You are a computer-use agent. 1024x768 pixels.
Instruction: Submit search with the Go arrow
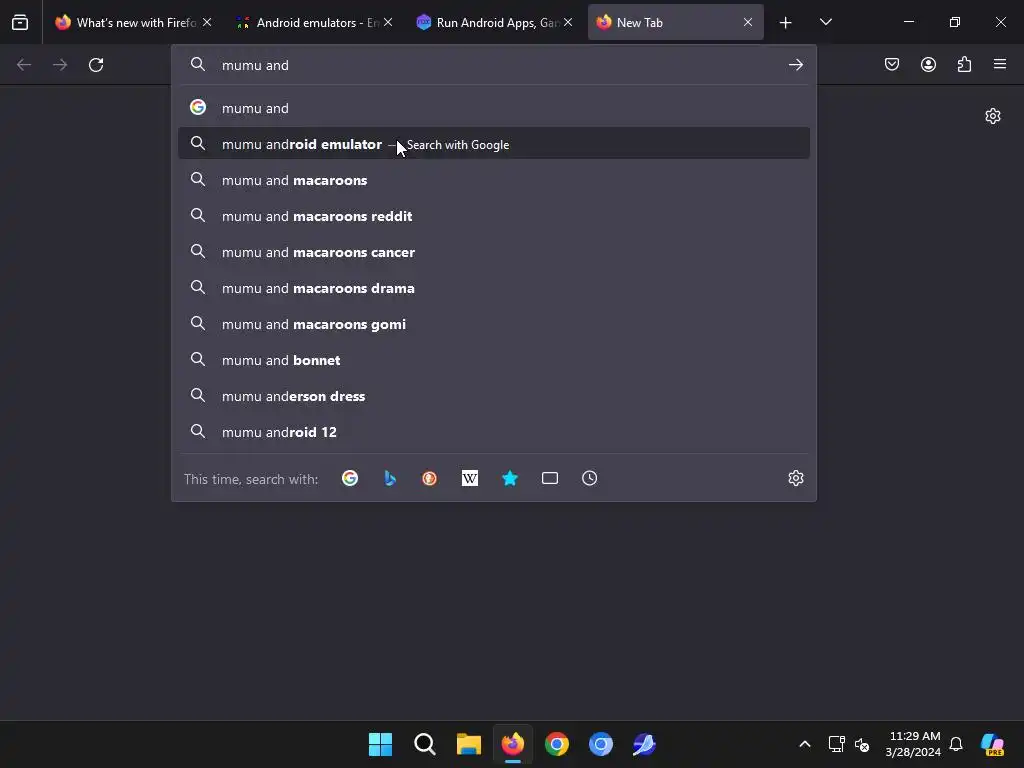(x=795, y=65)
